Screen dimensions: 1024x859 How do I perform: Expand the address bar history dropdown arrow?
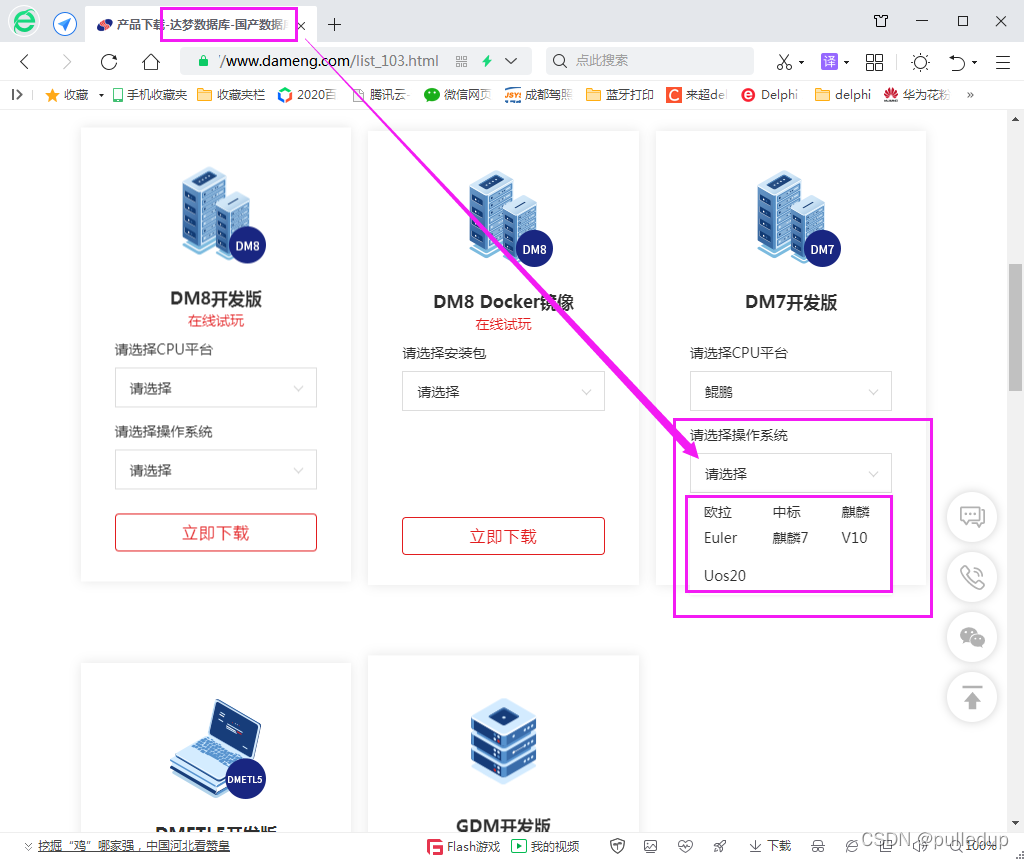511,61
